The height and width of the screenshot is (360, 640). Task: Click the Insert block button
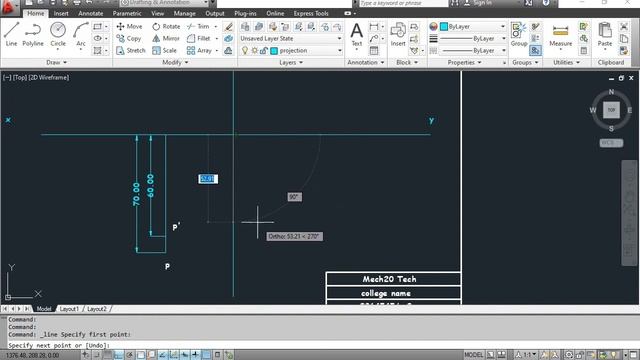(398, 34)
